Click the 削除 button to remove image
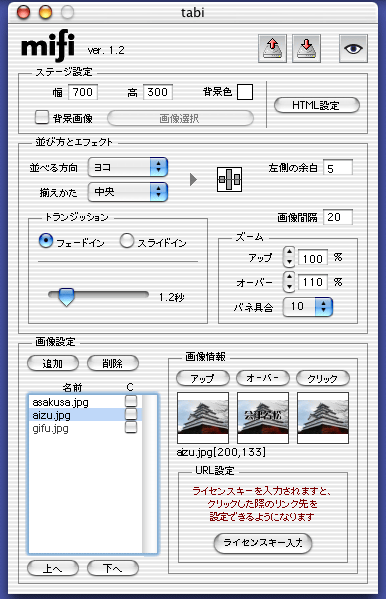Screen dimensions: 386x599 point(113,363)
